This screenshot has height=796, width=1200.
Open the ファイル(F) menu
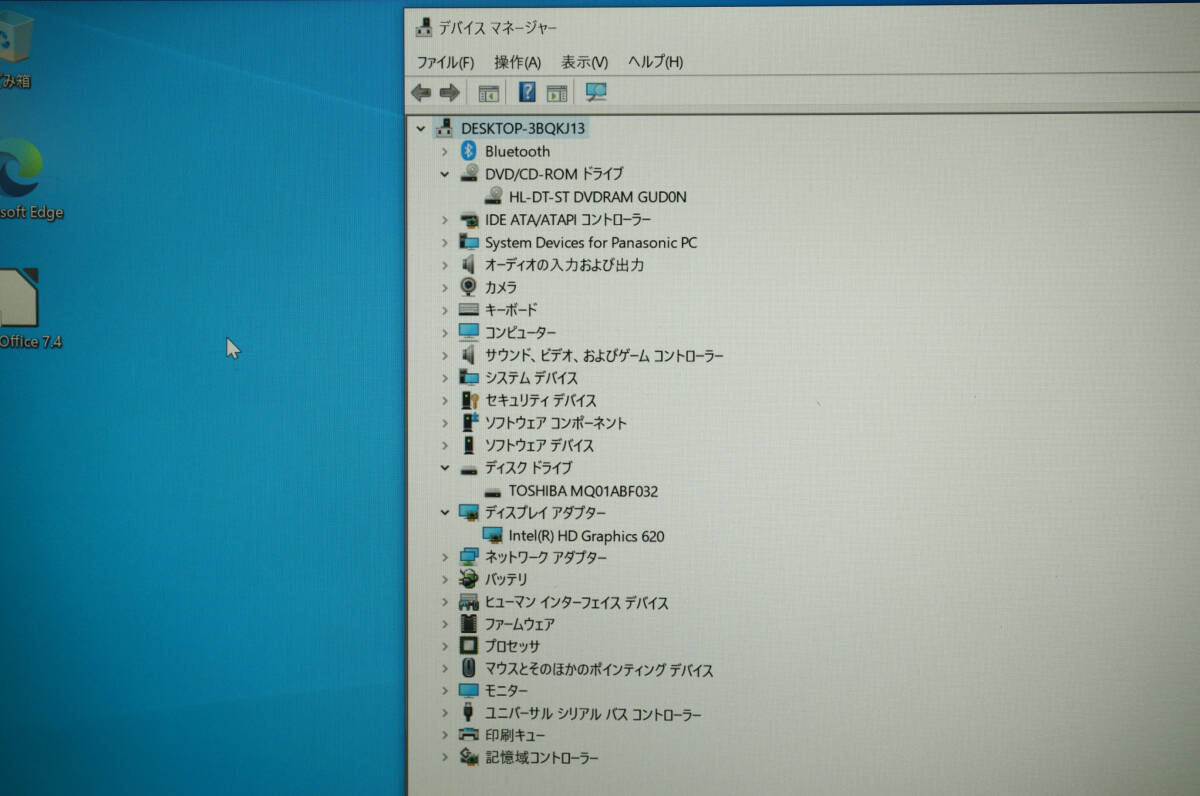[445, 62]
